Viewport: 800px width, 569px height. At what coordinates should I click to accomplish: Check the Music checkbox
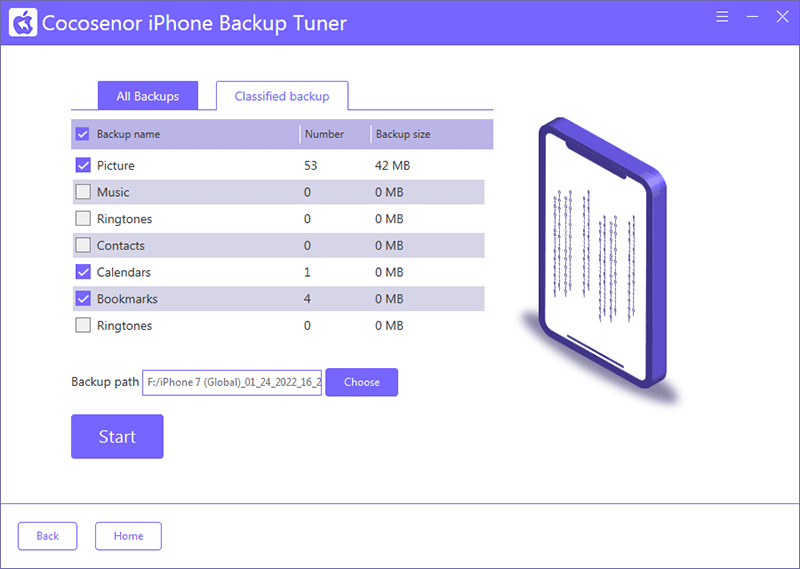pyautogui.click(x=83, y=192)
